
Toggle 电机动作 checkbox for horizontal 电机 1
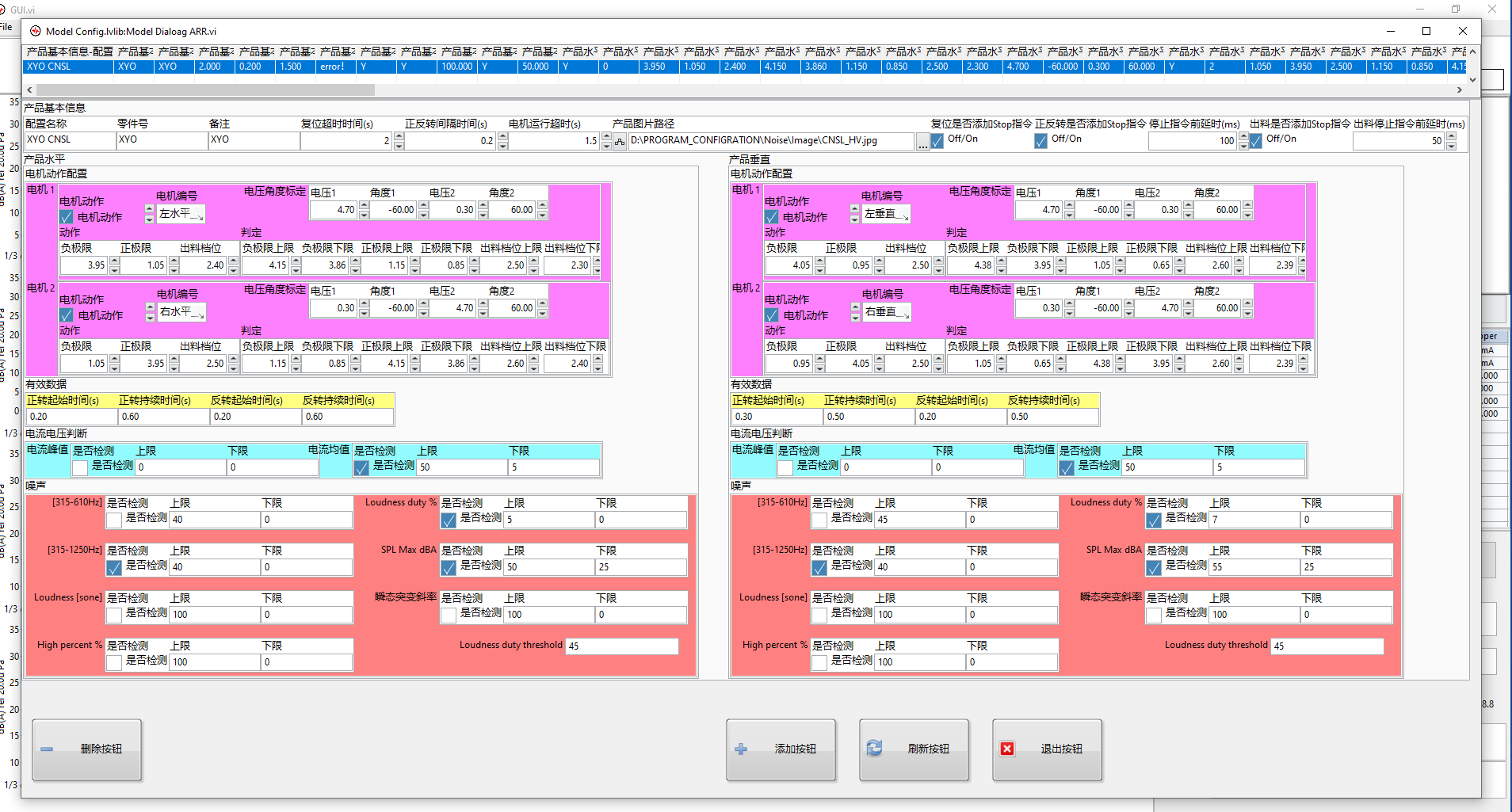coord(67,217)
